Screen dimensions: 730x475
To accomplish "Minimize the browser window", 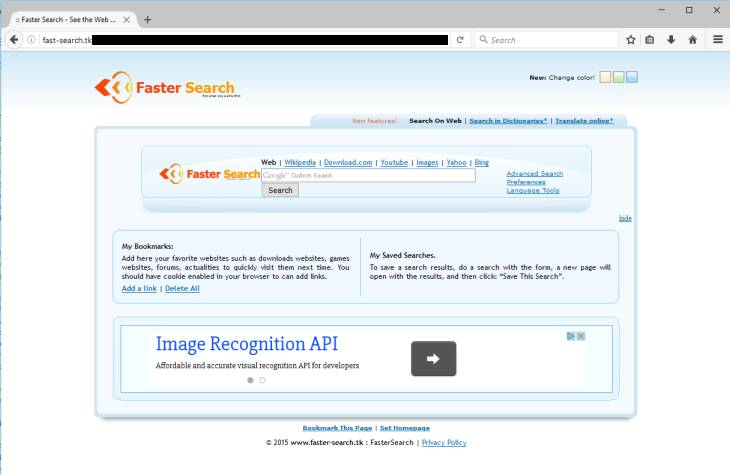I will (x=662, y=10).
